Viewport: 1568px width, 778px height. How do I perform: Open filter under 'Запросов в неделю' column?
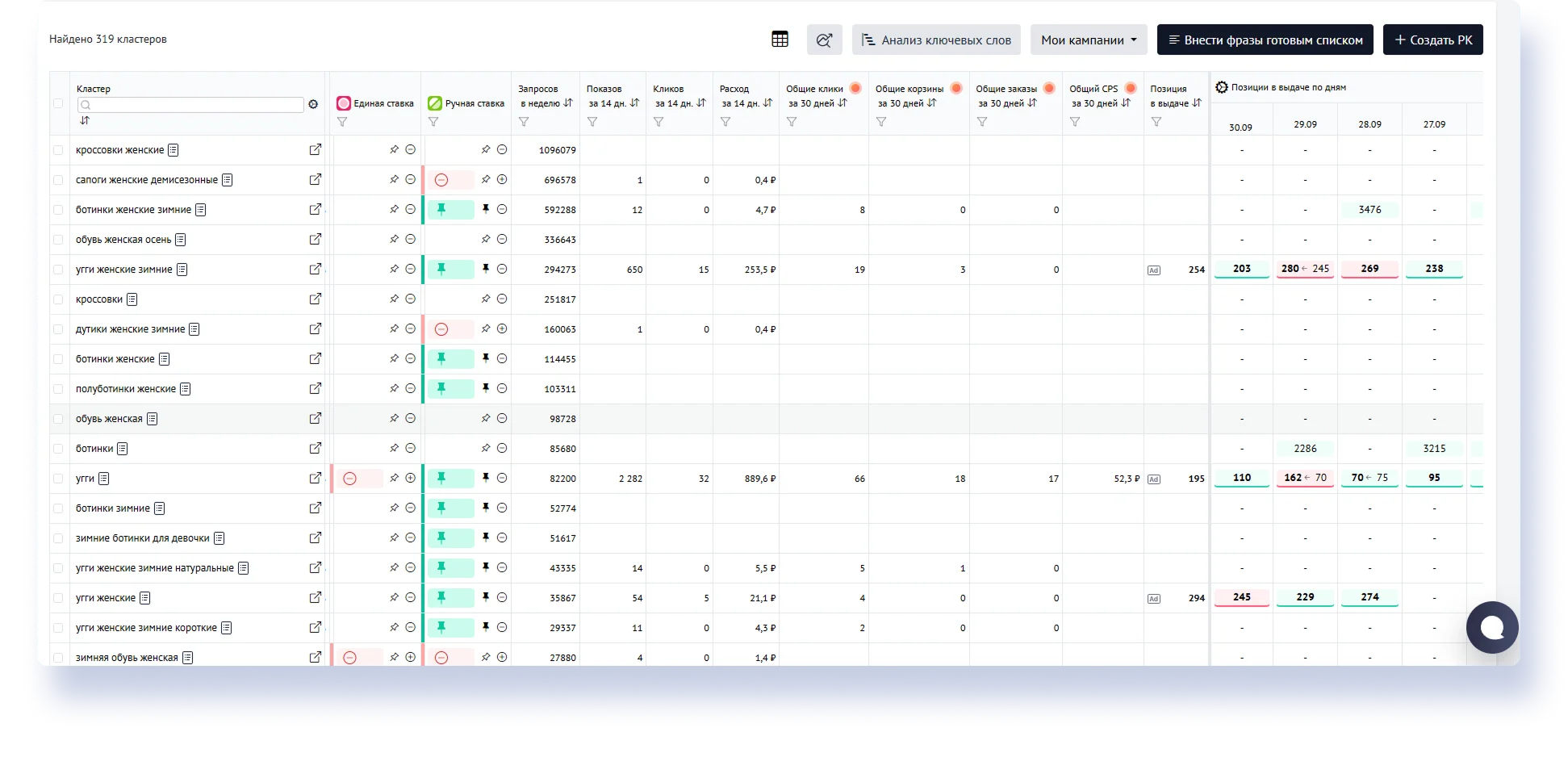point(524,122)
